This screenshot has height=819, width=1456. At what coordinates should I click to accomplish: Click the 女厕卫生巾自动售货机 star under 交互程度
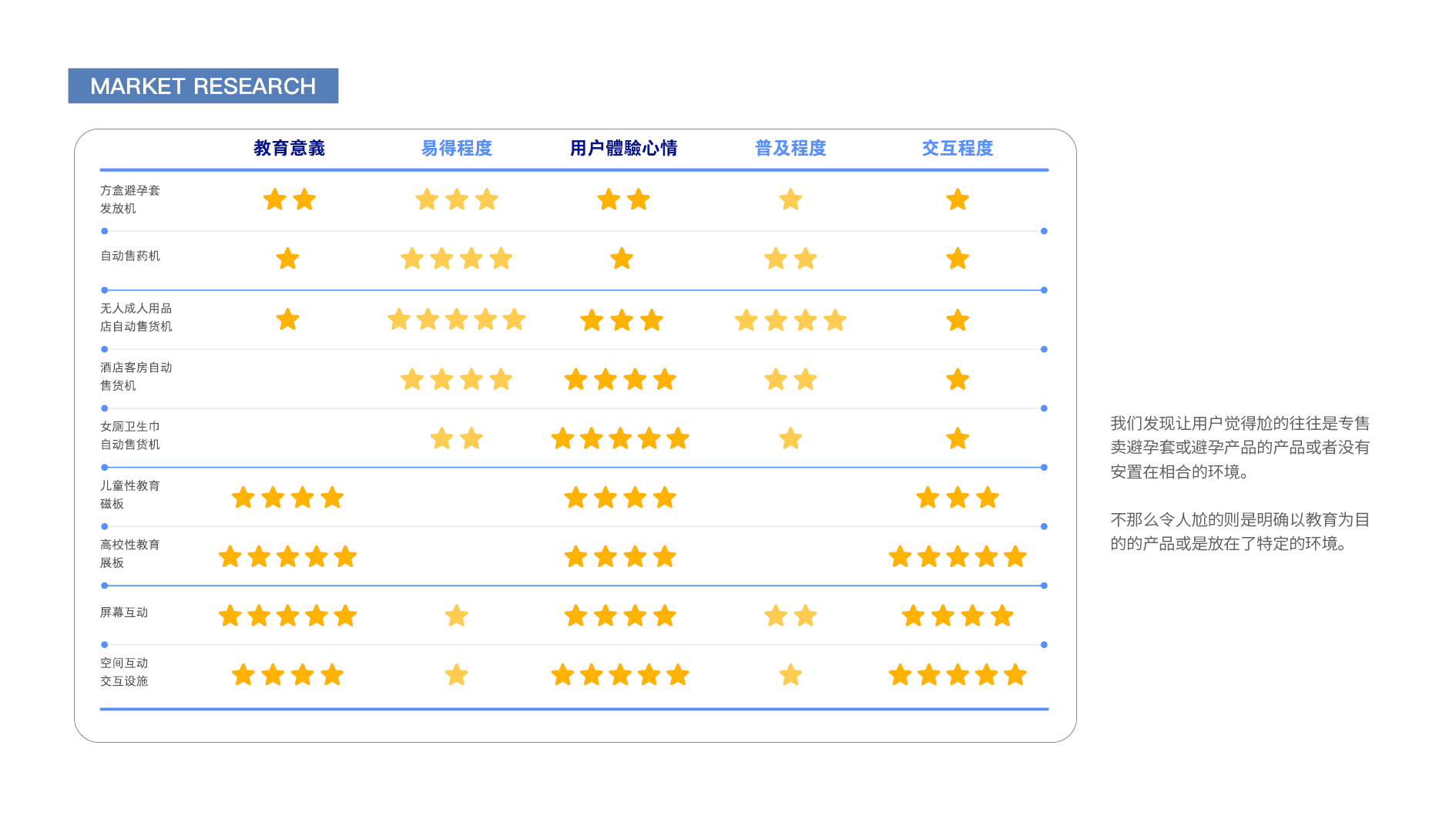pos(958,438)
